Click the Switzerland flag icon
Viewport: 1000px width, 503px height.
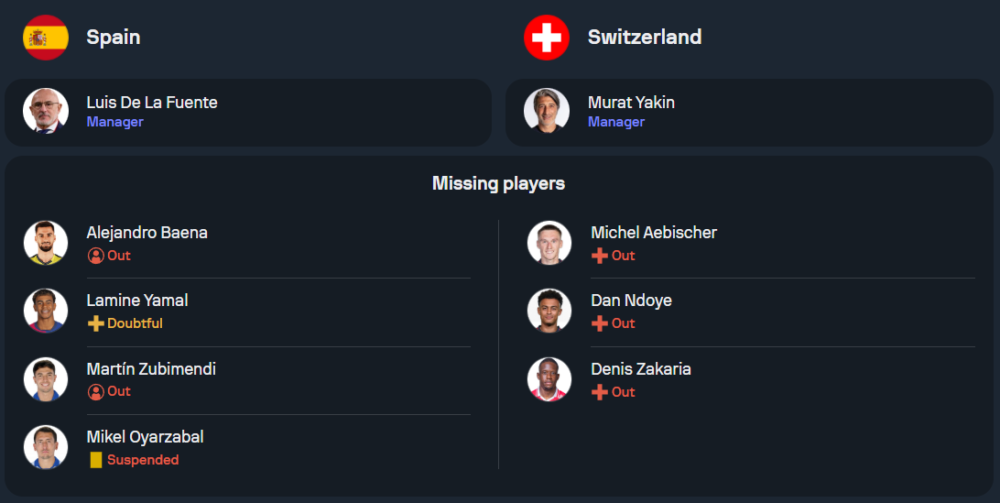[546, 38]
